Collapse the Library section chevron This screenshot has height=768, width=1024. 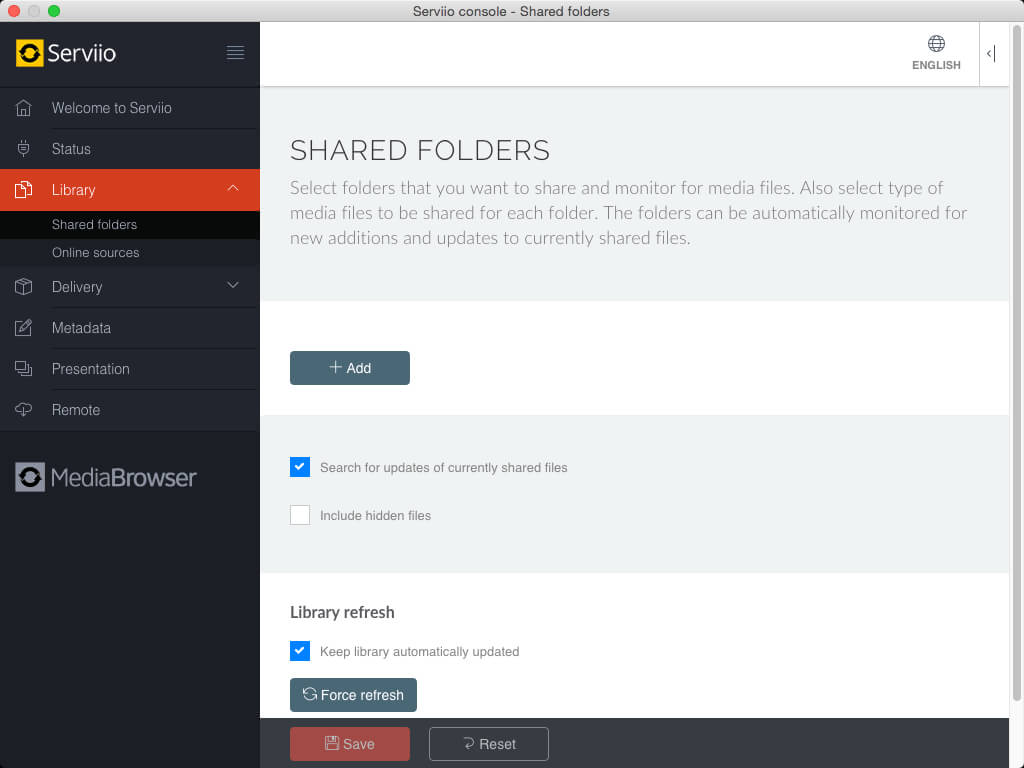click(x=233, y=189)
